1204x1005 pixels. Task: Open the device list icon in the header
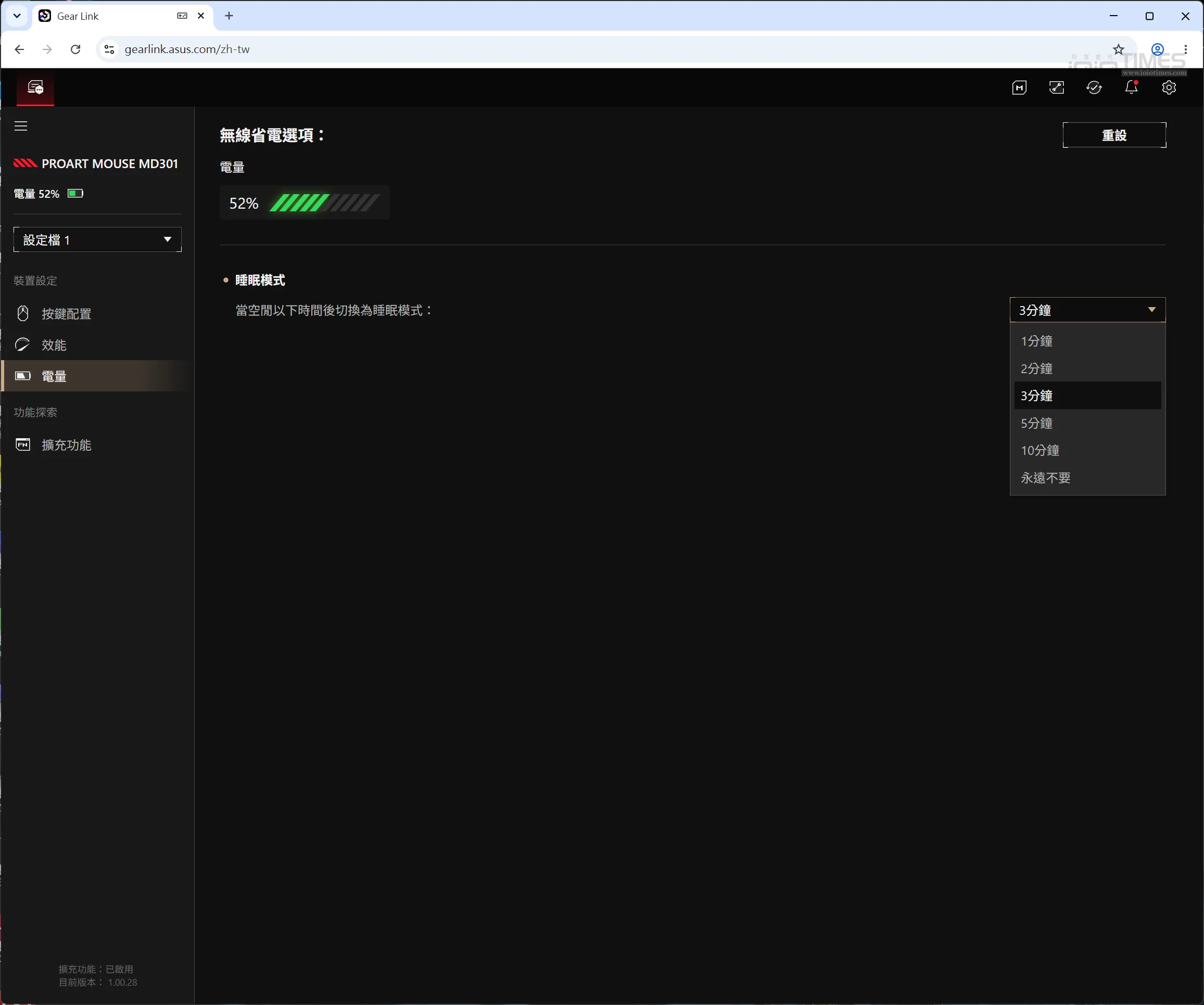click(x=35, y=88)
